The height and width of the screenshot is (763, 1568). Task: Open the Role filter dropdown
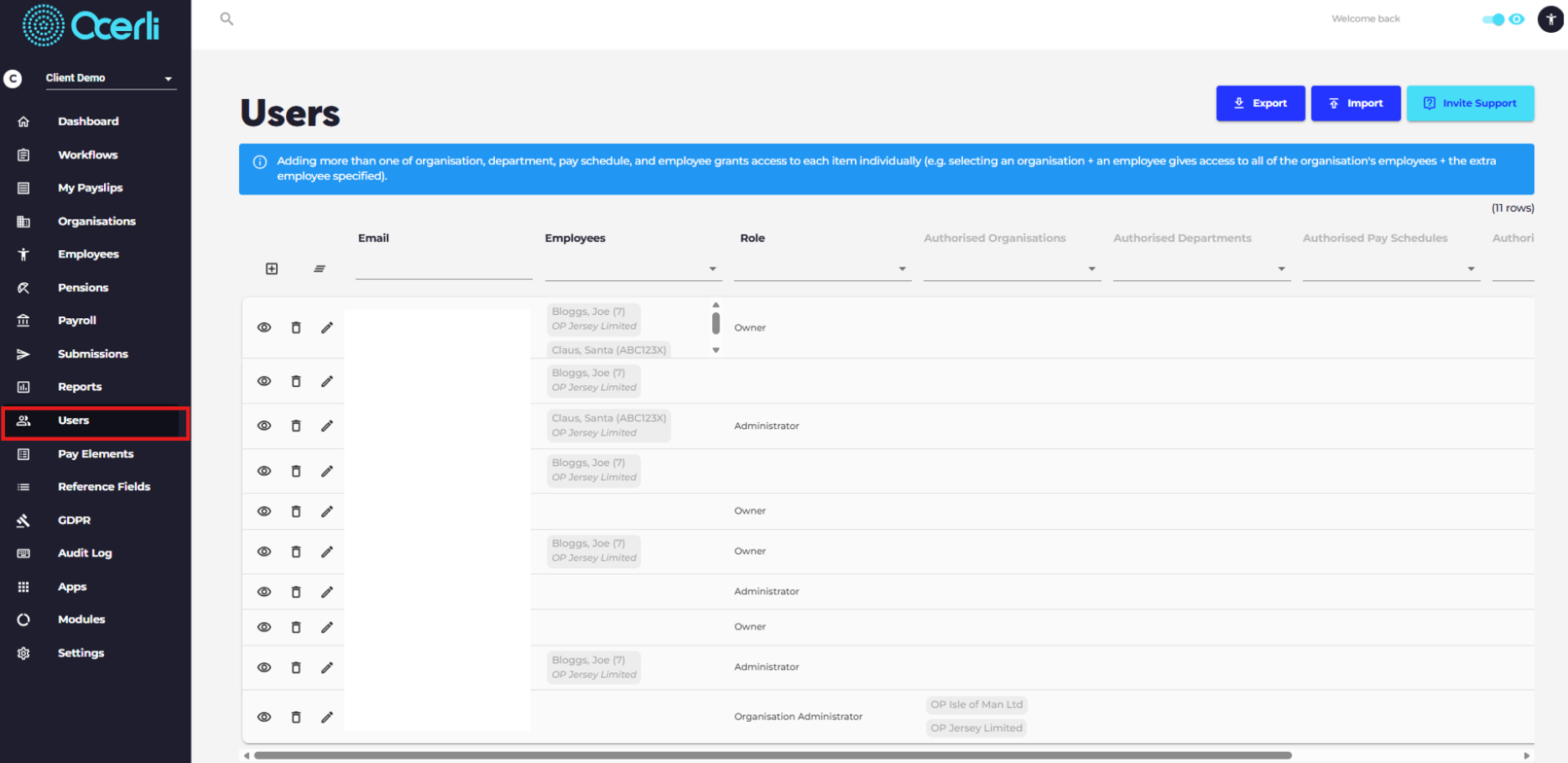pos(822,269)
